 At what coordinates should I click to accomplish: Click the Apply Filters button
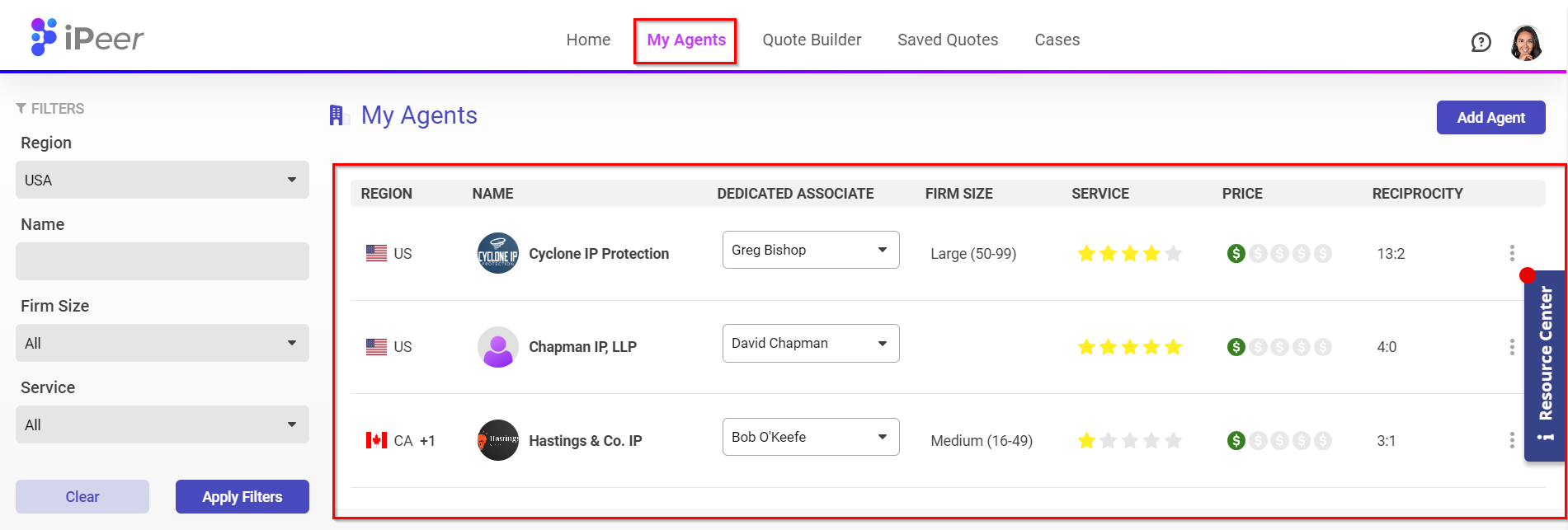pyautogui.click(x=242, y=496)
